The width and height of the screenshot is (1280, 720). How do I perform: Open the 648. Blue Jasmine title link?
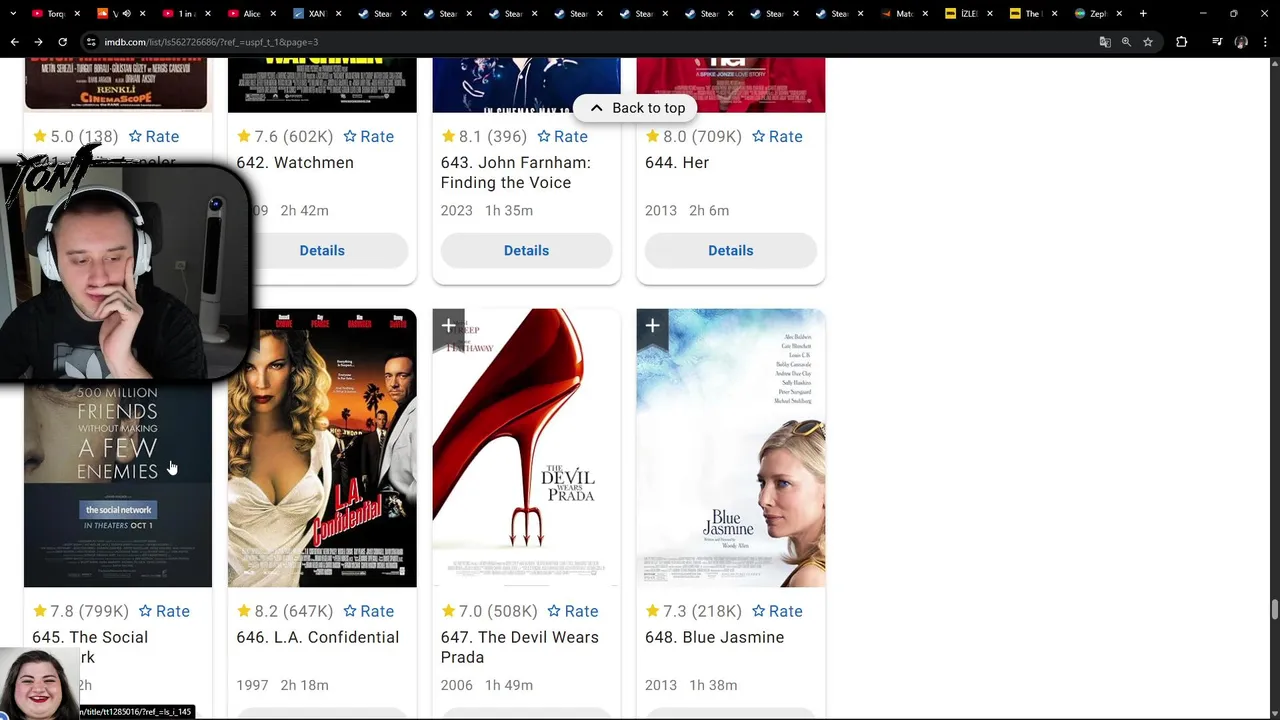tap(714, 637)
